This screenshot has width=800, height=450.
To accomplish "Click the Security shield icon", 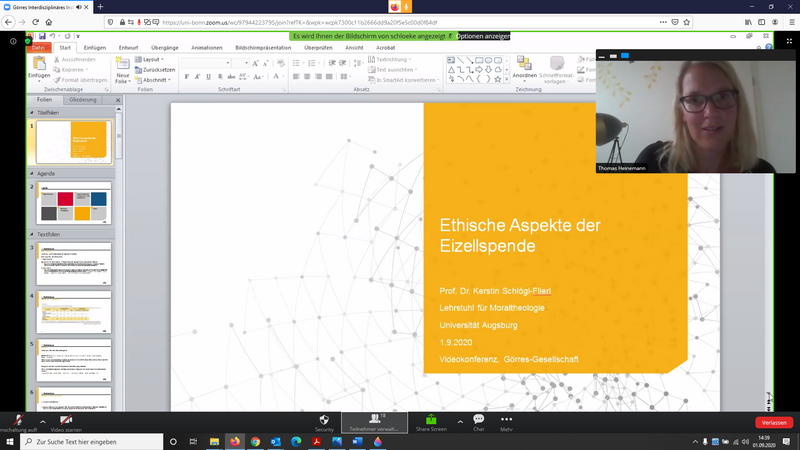I will [324, 419].
